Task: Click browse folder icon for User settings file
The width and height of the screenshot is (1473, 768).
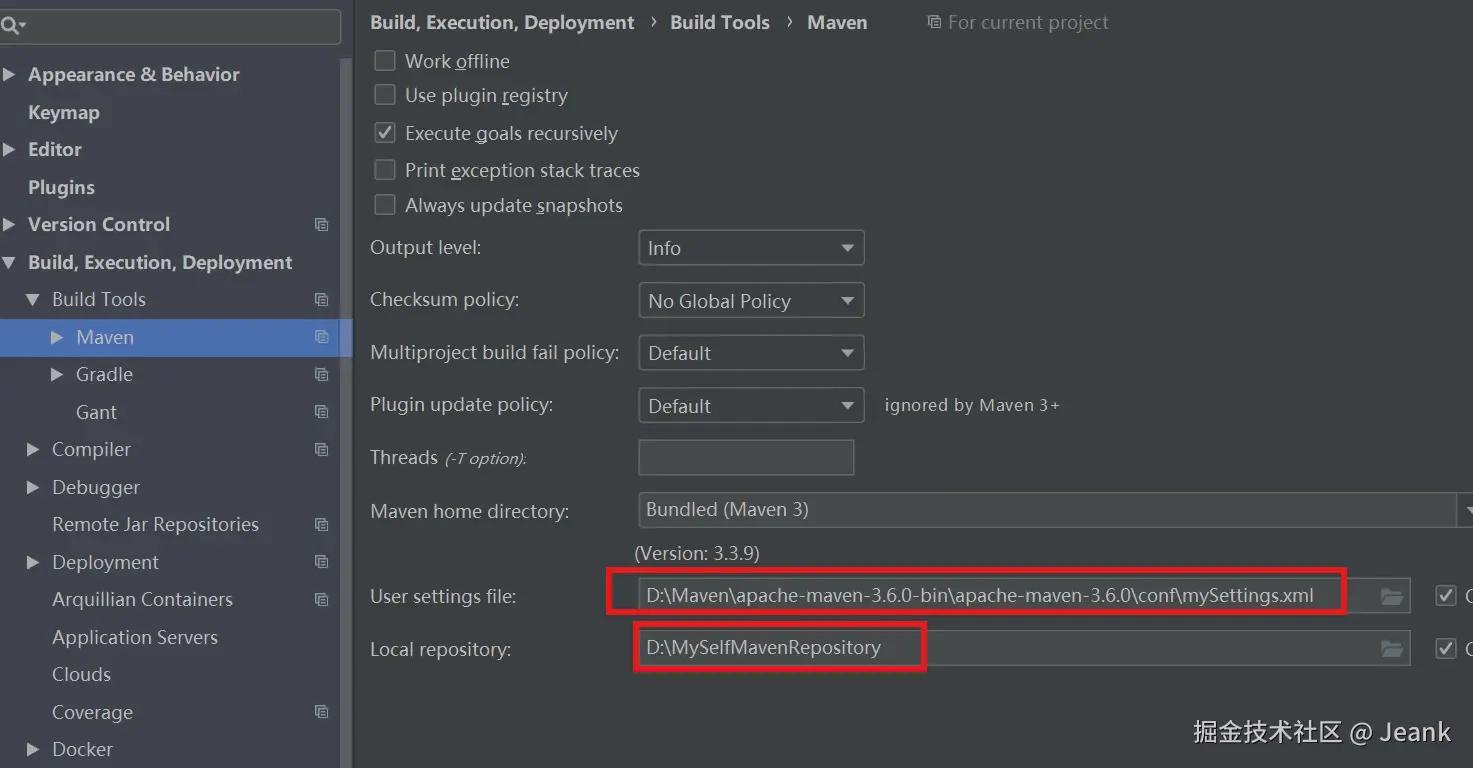Action: (1391, 596)
